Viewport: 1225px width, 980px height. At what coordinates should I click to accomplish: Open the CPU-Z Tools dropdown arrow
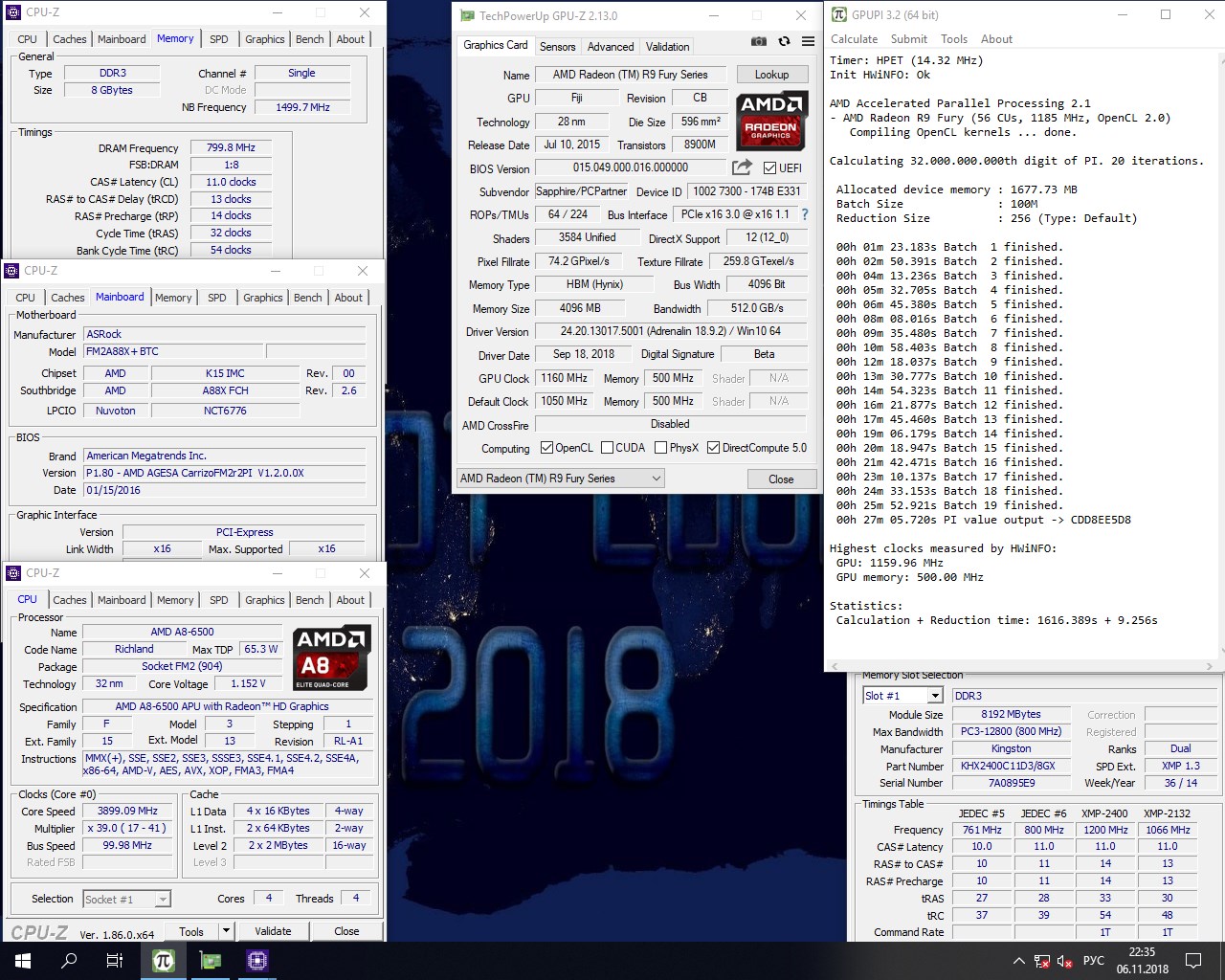click(x=226, y=931)
